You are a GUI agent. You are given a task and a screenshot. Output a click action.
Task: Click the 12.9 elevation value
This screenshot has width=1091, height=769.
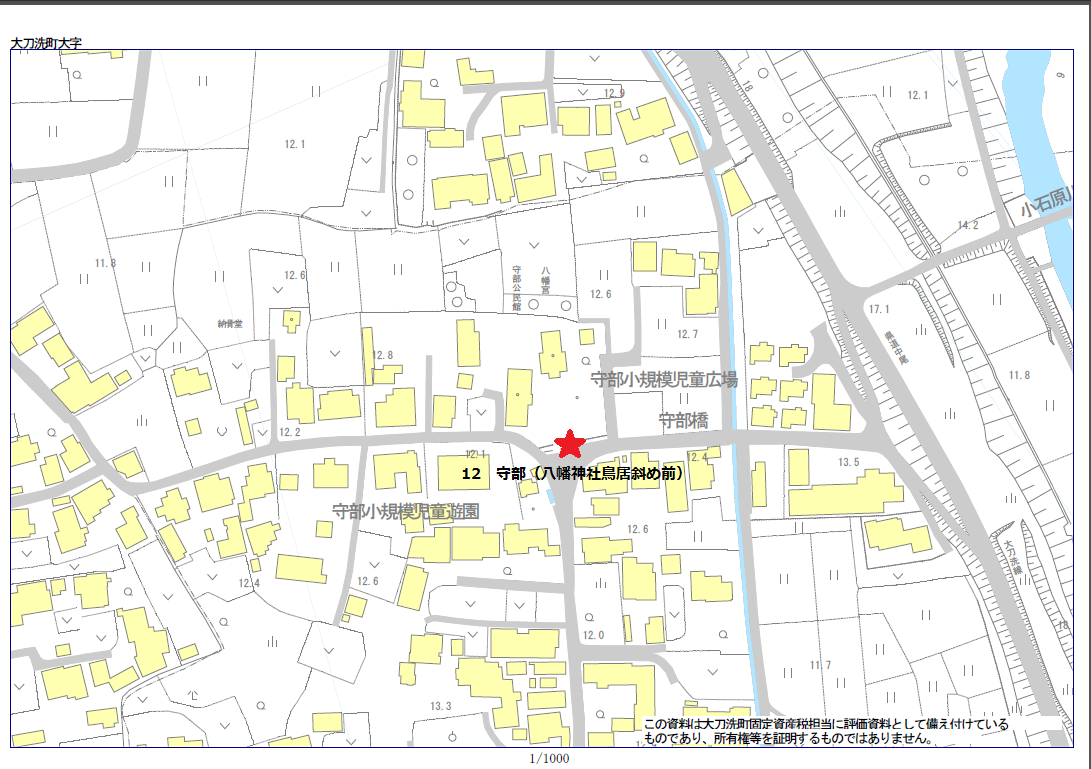point(614,93)
